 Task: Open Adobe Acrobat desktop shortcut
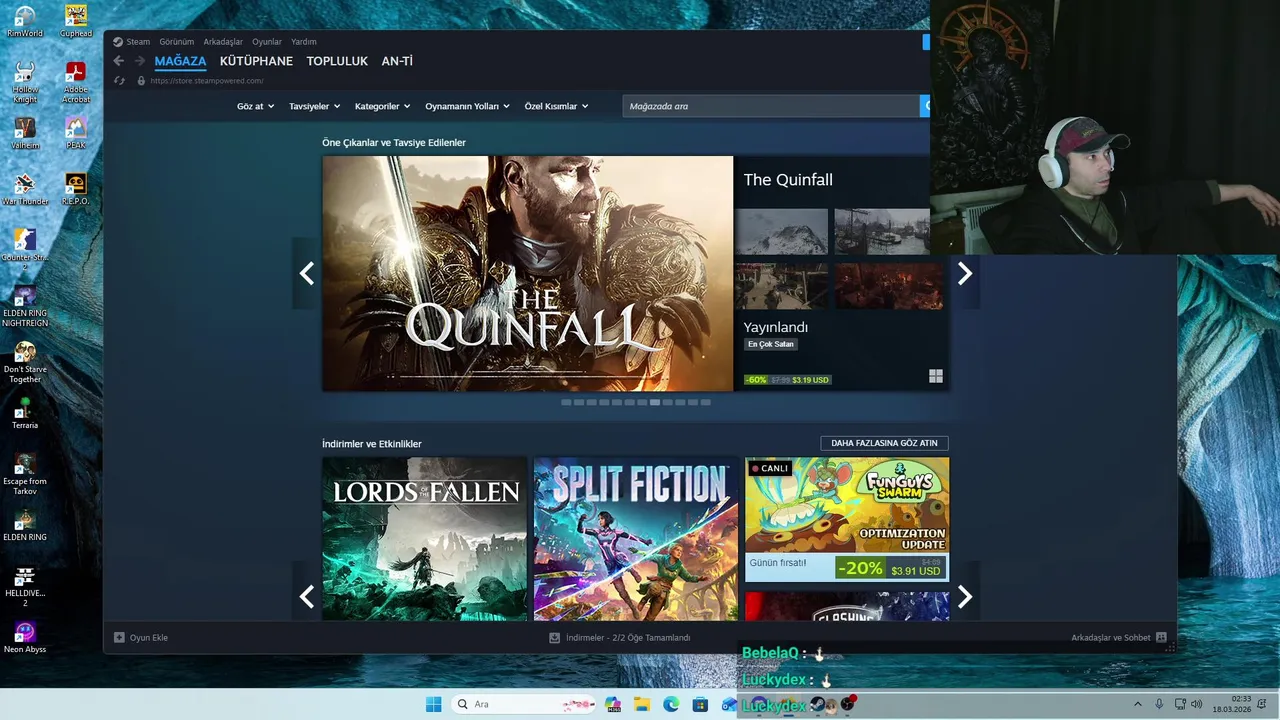(x=76, y=82)
